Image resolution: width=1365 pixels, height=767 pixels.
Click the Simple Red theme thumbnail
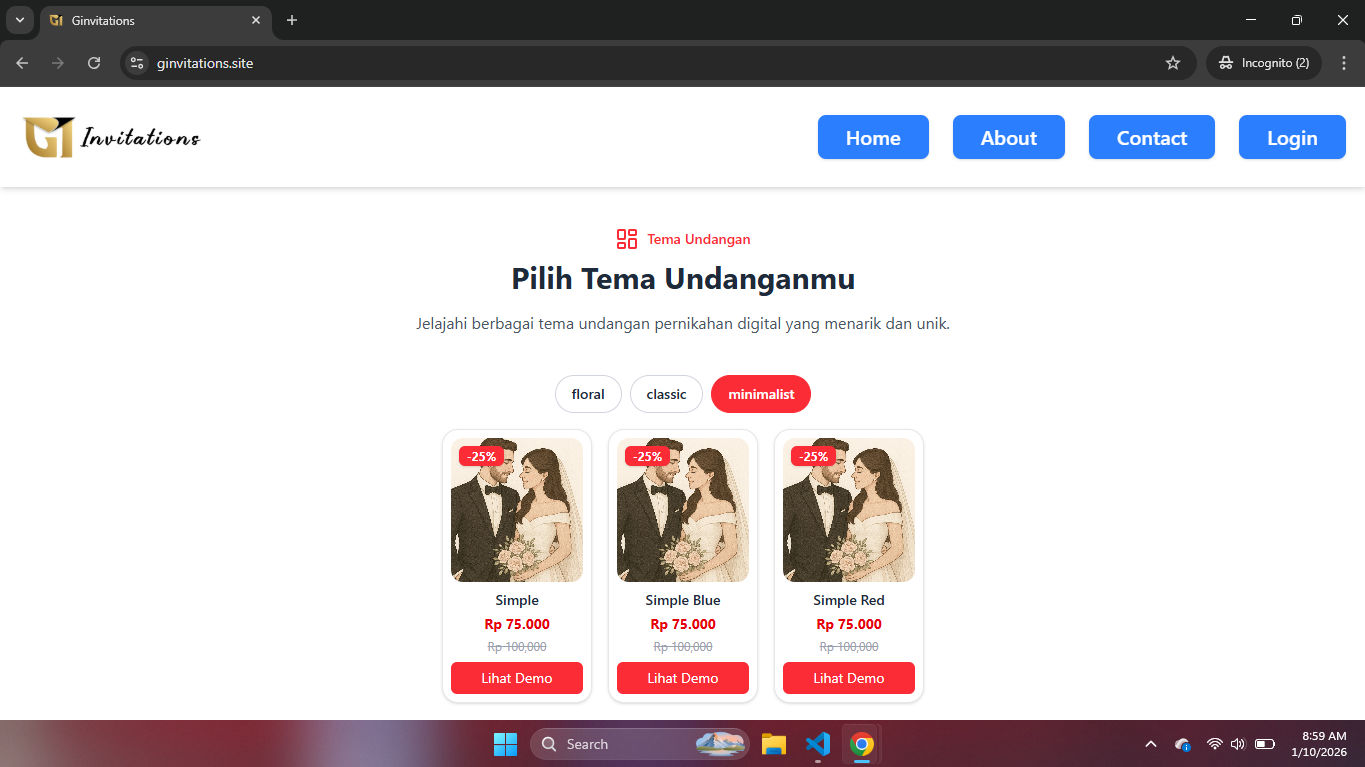849,510
